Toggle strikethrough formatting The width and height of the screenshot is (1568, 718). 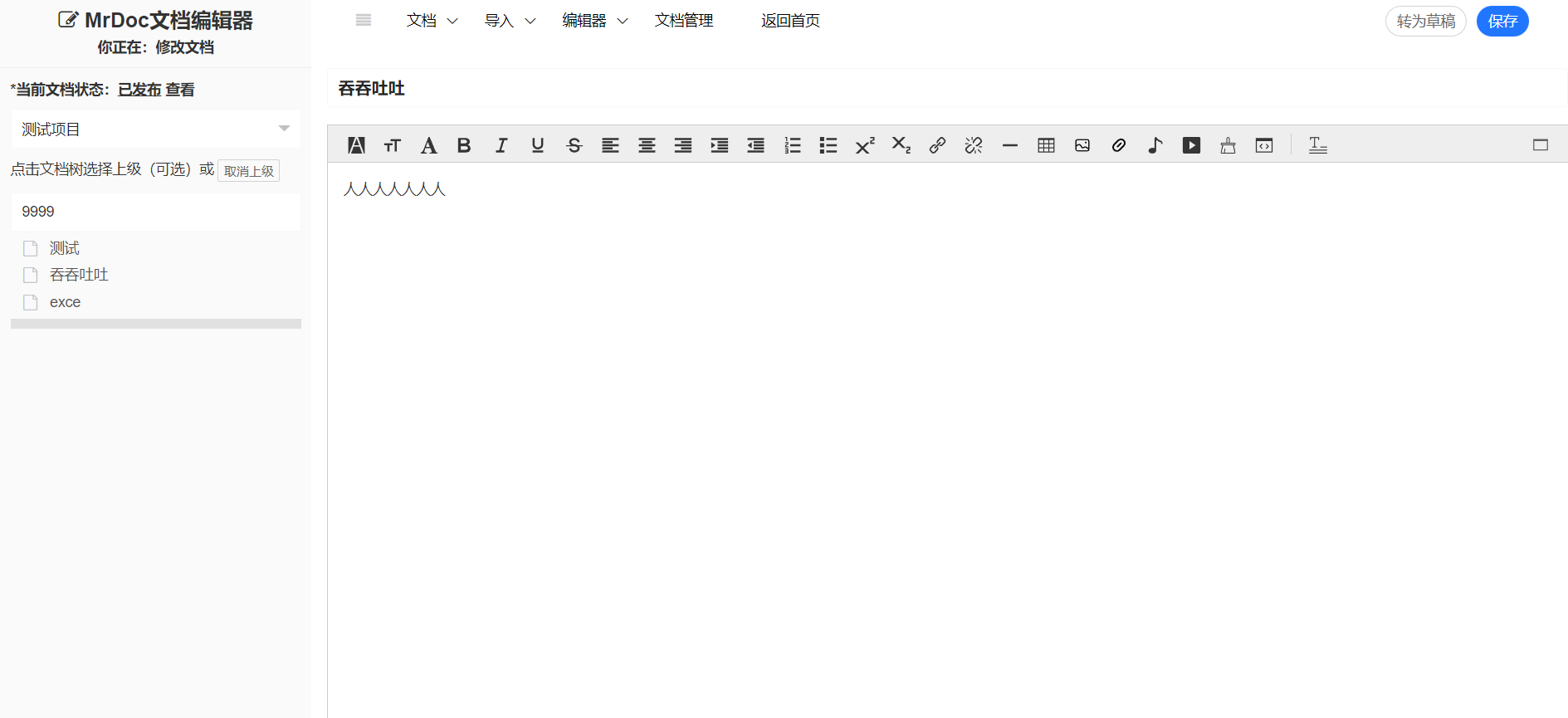[574, 145]
